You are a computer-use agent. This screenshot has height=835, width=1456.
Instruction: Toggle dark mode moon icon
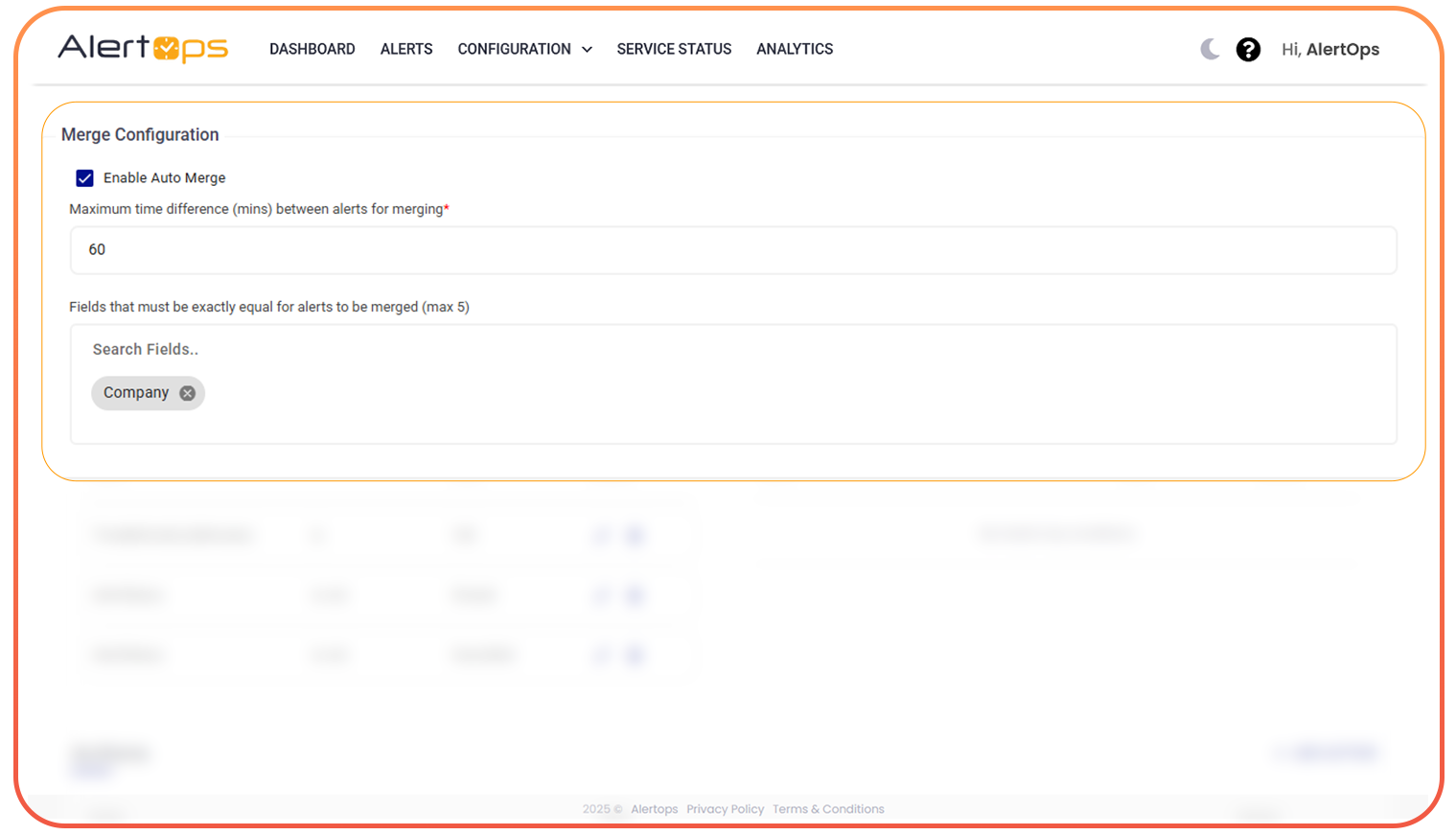[x=1210, y=49]
